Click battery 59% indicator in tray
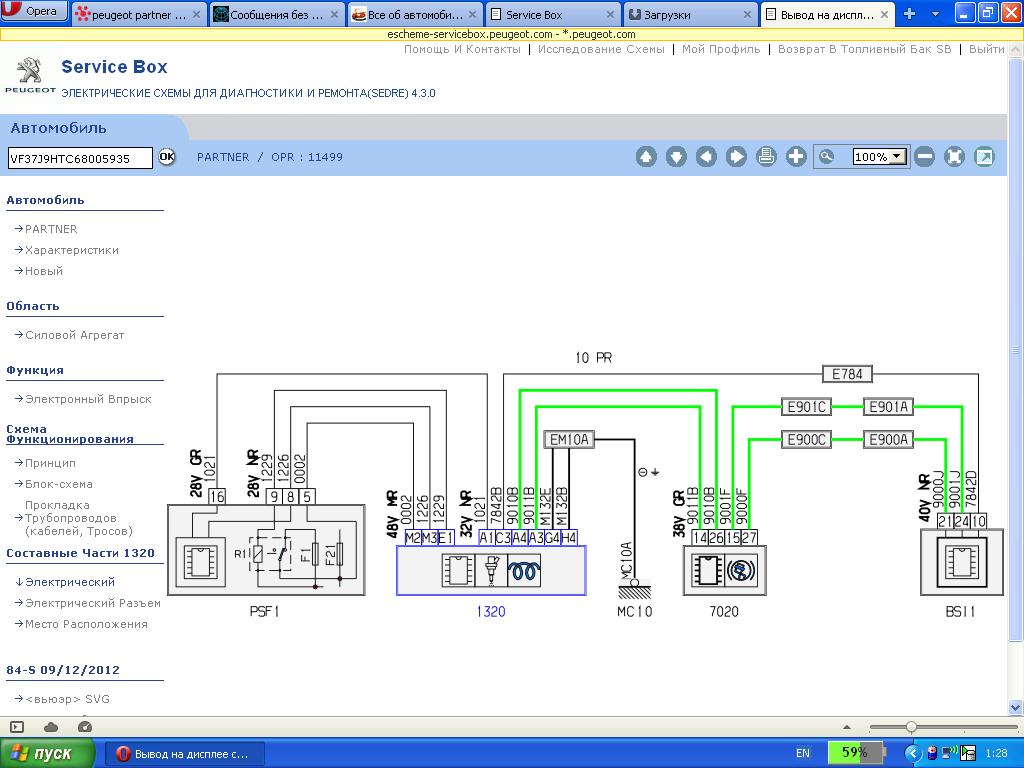 point(856,753)
